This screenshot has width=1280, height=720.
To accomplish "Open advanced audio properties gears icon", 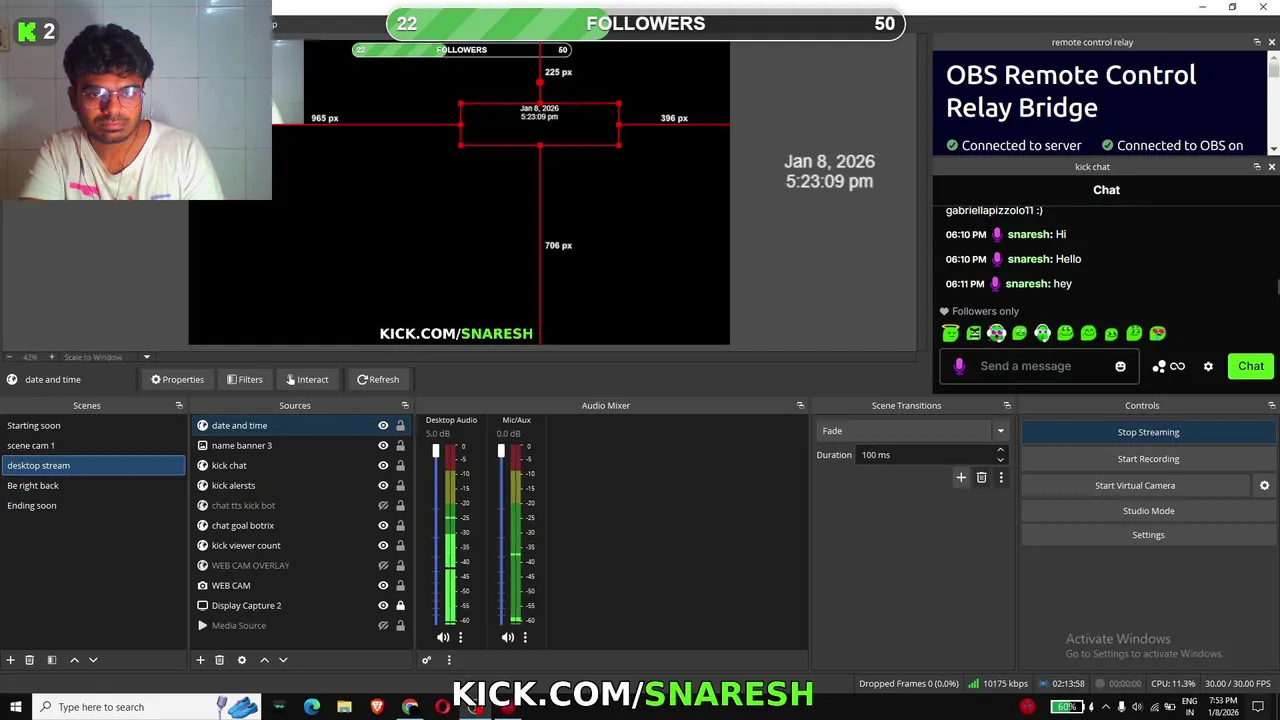I will [x=427, y=660].
